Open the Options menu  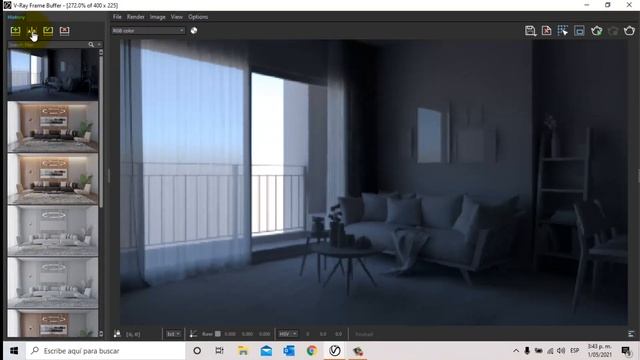(198, 17)
